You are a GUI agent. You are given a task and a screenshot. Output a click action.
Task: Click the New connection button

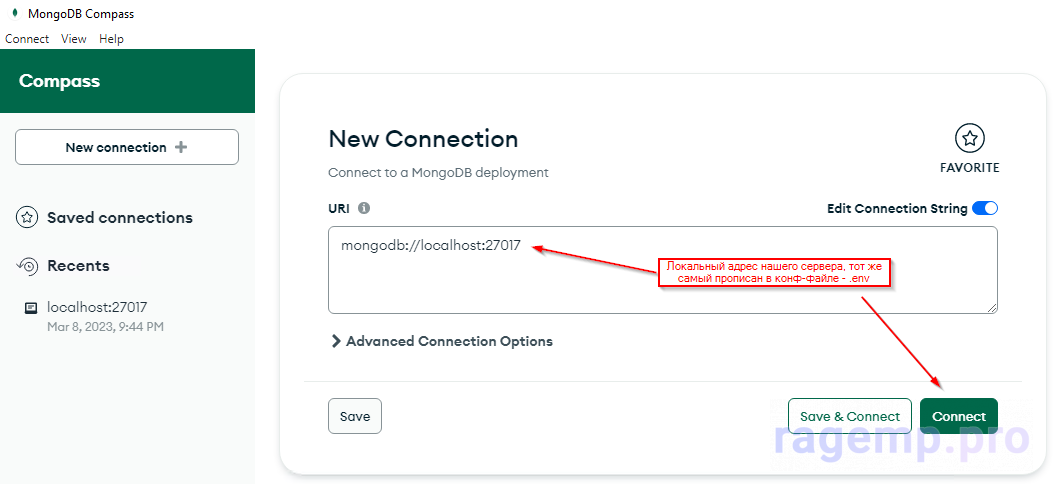(x=127, y=147)
